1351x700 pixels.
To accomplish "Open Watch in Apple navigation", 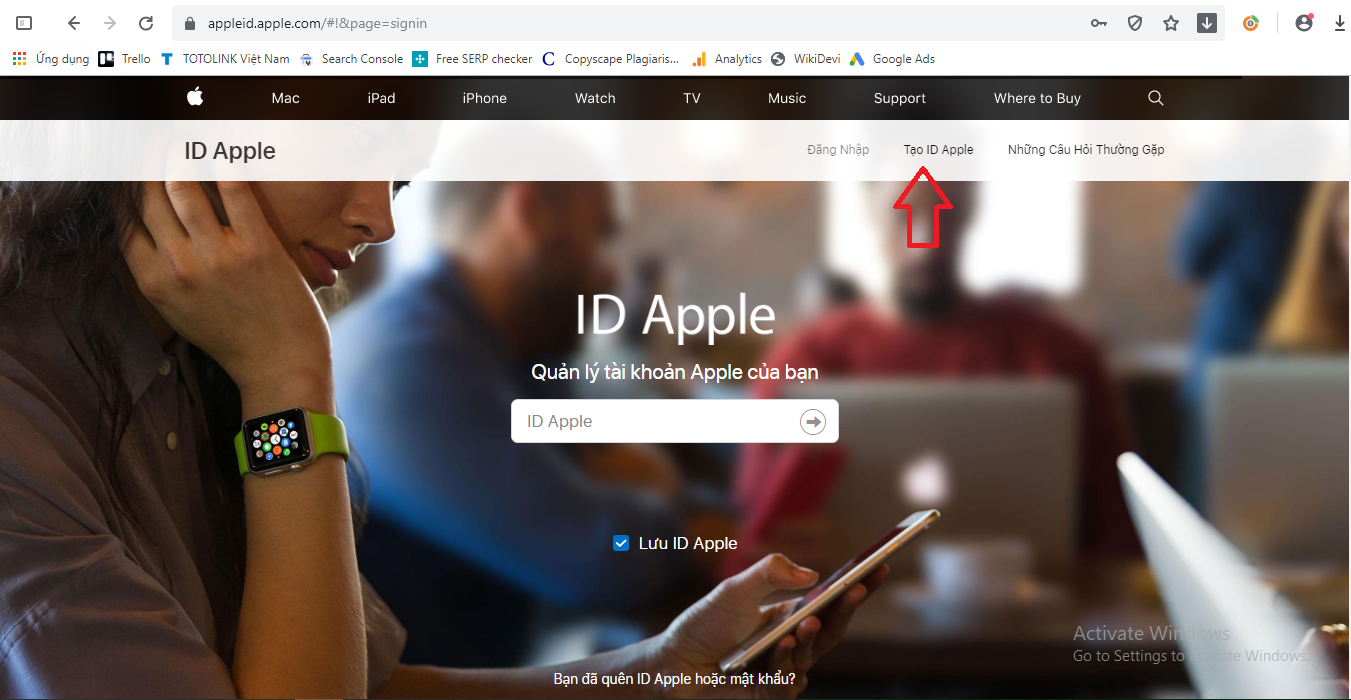I will click(595, 98).
